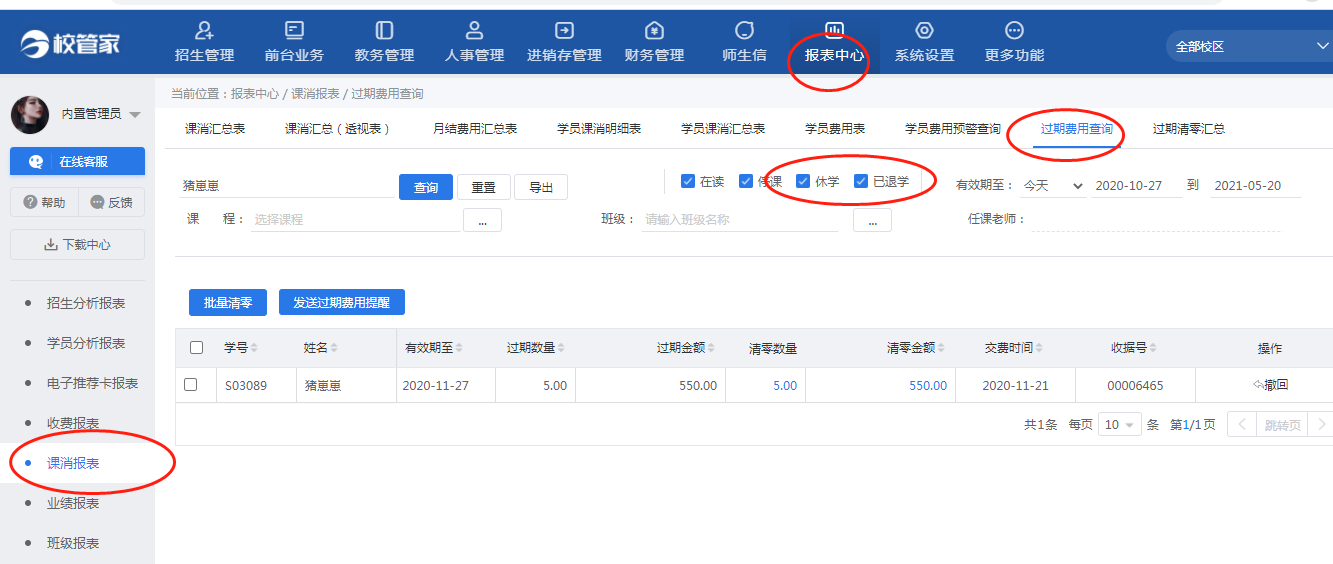This screenshot has height=564, width=1333.
Task: Open 财务管理 module icon
Action: (654, 31)
